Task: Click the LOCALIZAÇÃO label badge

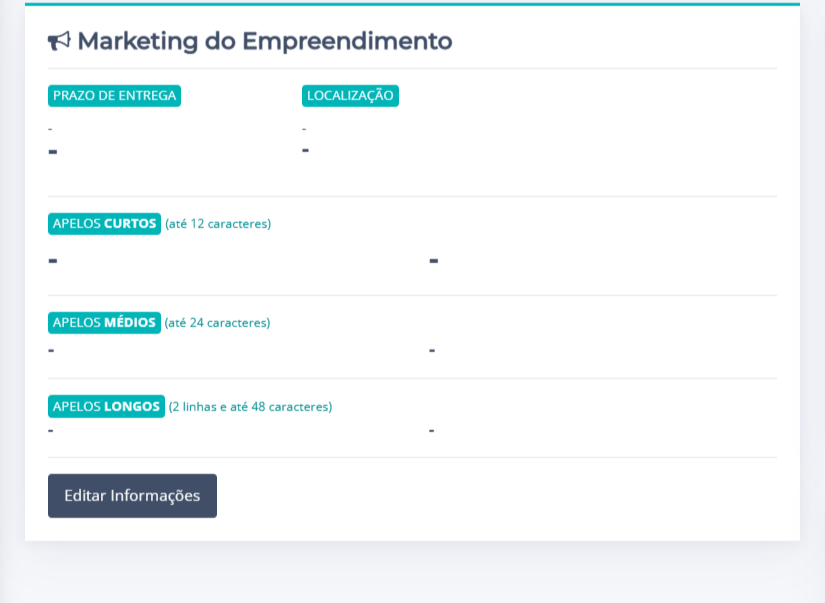Action: point(350,96)
